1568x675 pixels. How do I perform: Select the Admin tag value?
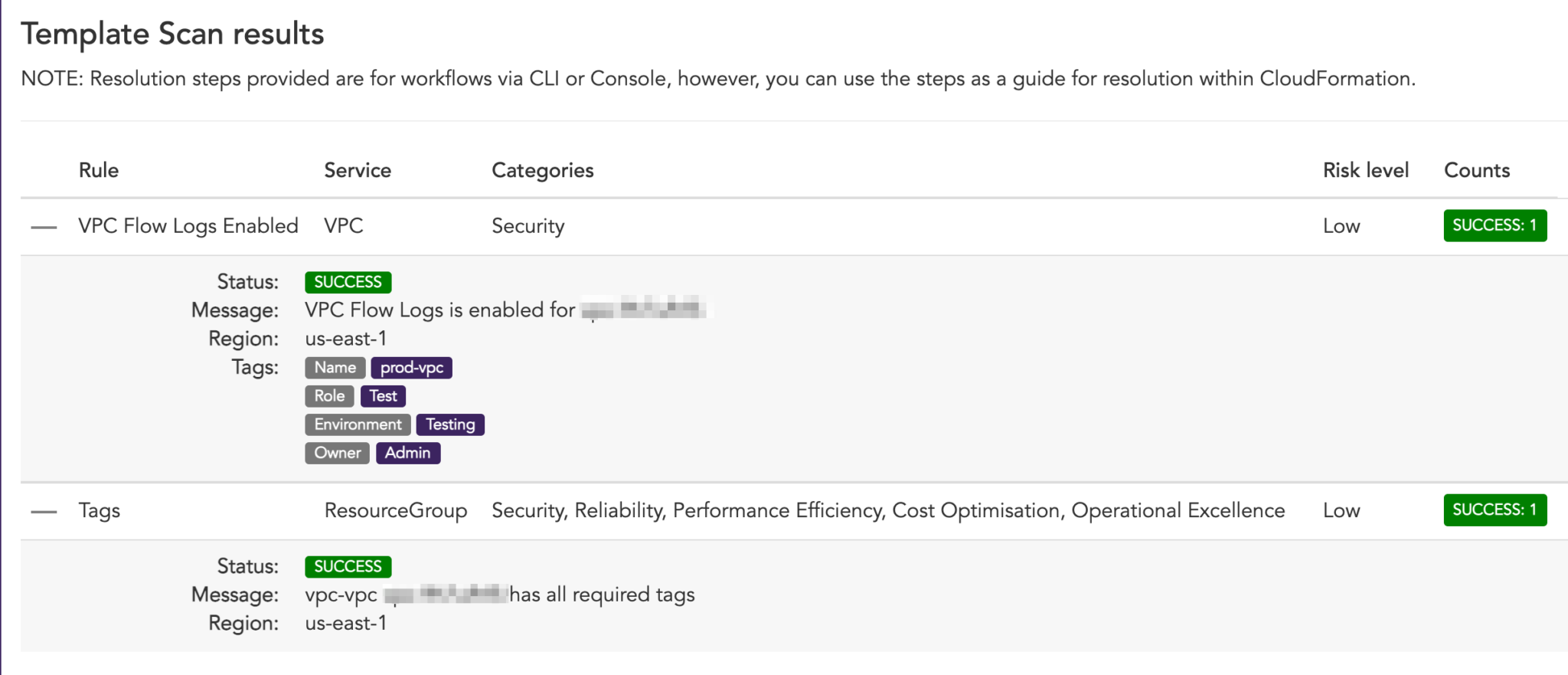point(408,452)
